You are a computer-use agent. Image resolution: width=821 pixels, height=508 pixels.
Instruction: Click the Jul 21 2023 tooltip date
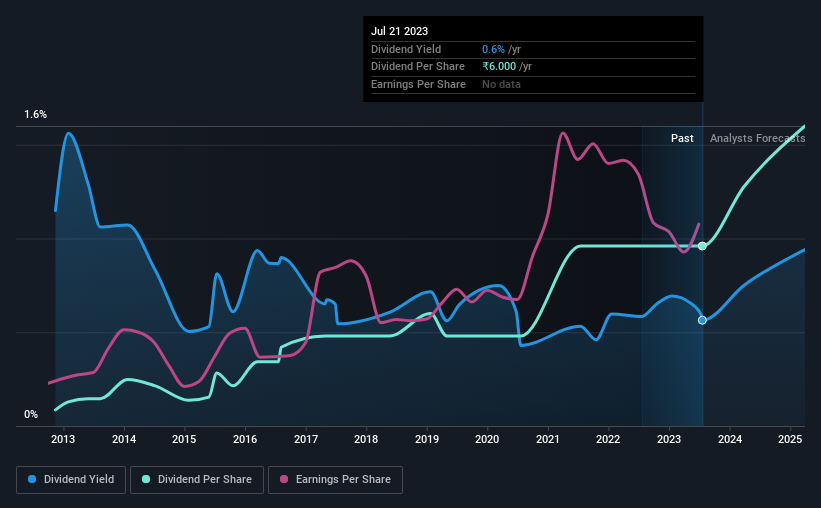click(x=400, y=31)
